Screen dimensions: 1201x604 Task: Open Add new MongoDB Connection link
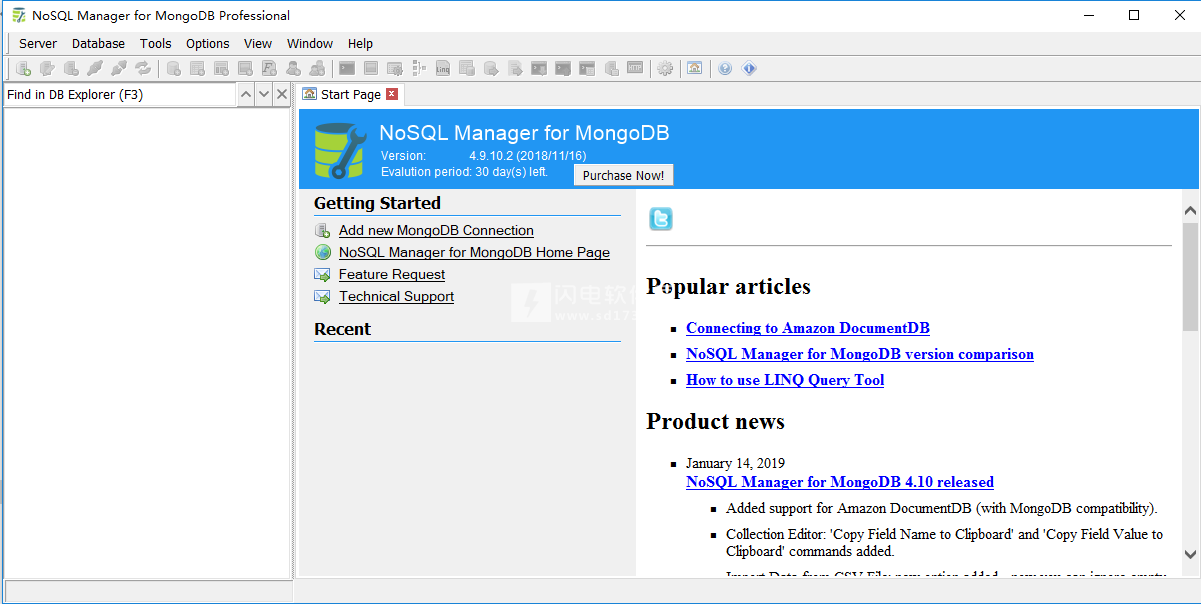click(x=436, y=230)
